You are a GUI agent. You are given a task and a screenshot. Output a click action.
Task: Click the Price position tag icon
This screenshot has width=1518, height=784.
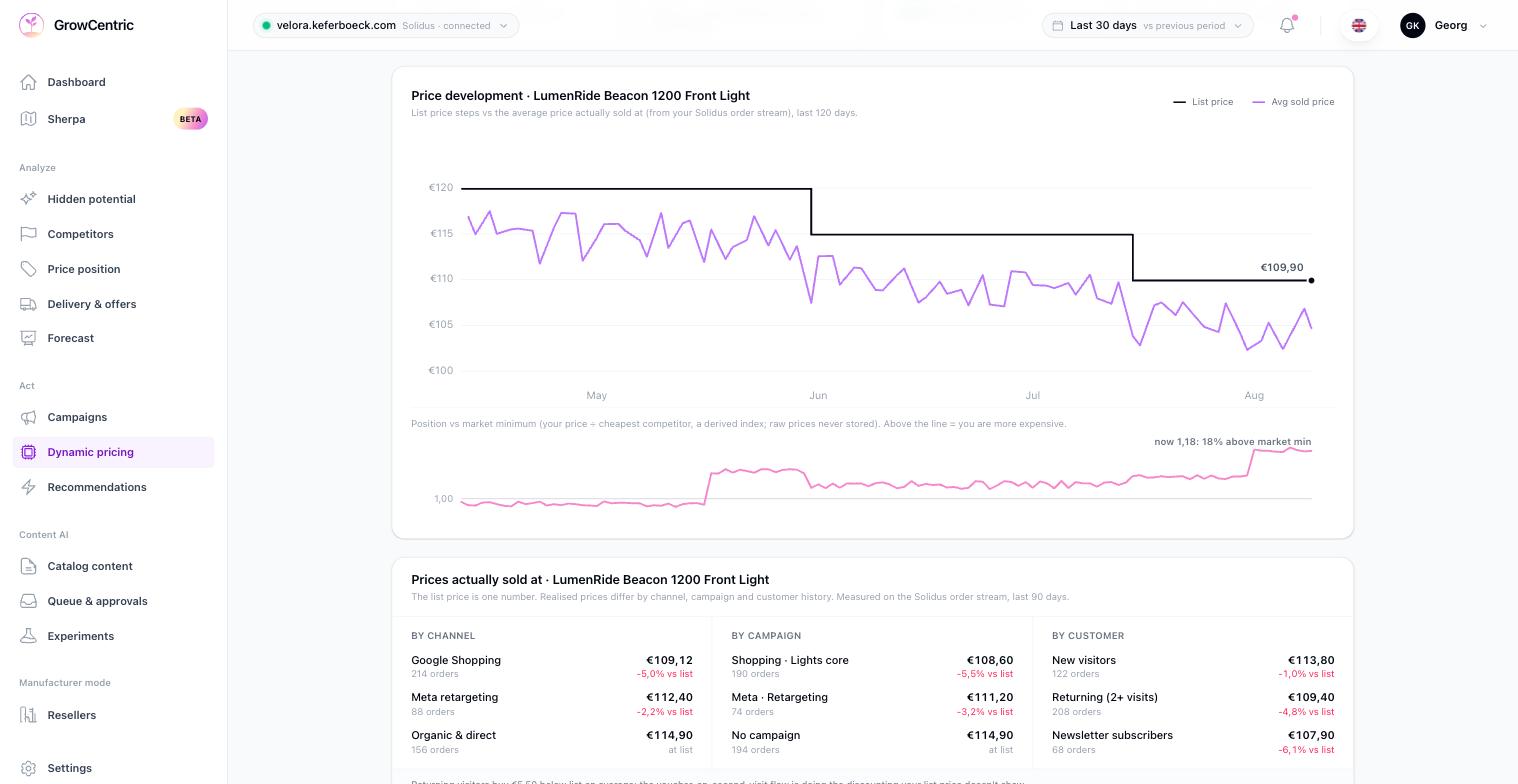(28, 269)
